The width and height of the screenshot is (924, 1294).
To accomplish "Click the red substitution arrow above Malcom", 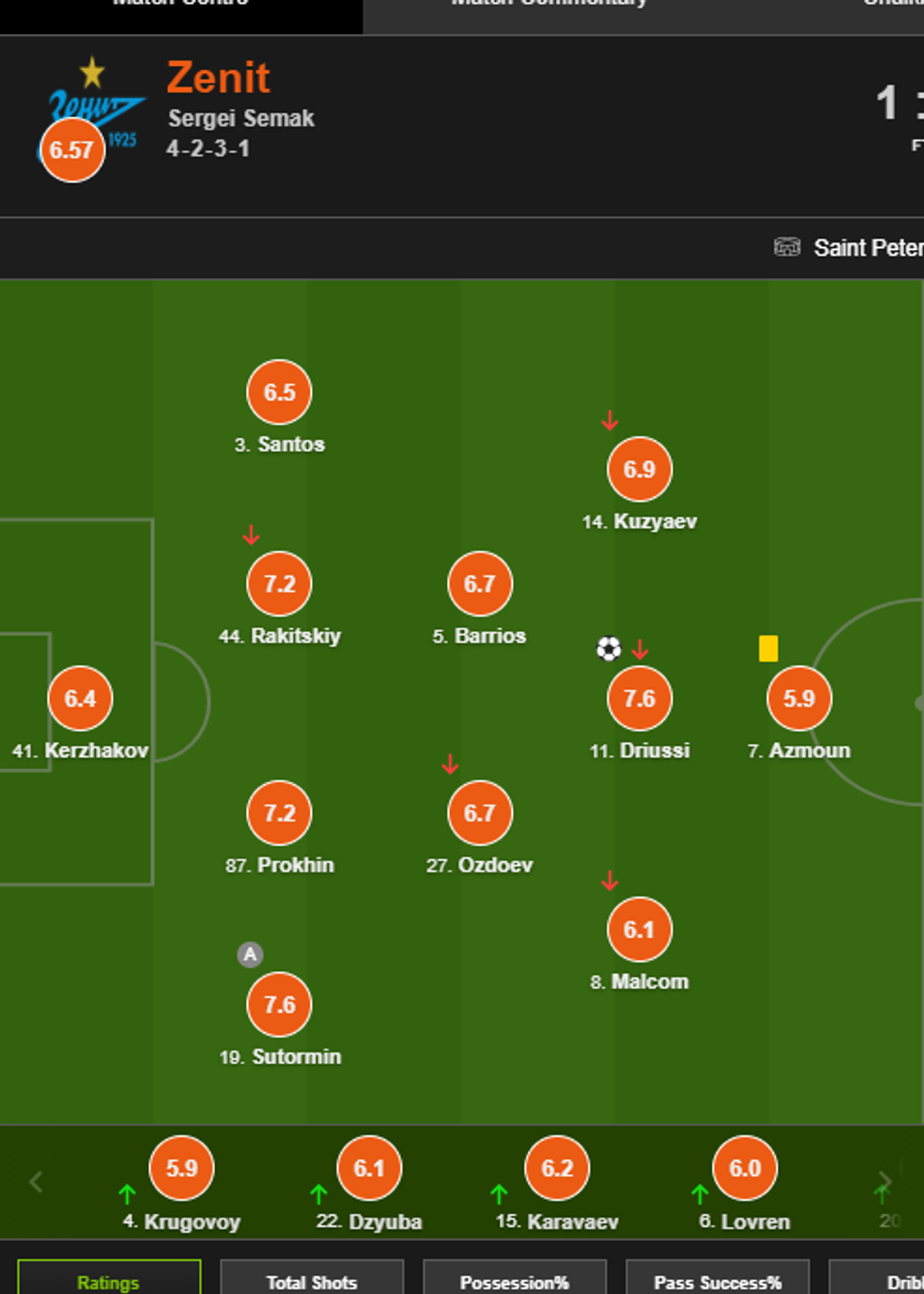I will pyautogui.click(x=610, y=881).
